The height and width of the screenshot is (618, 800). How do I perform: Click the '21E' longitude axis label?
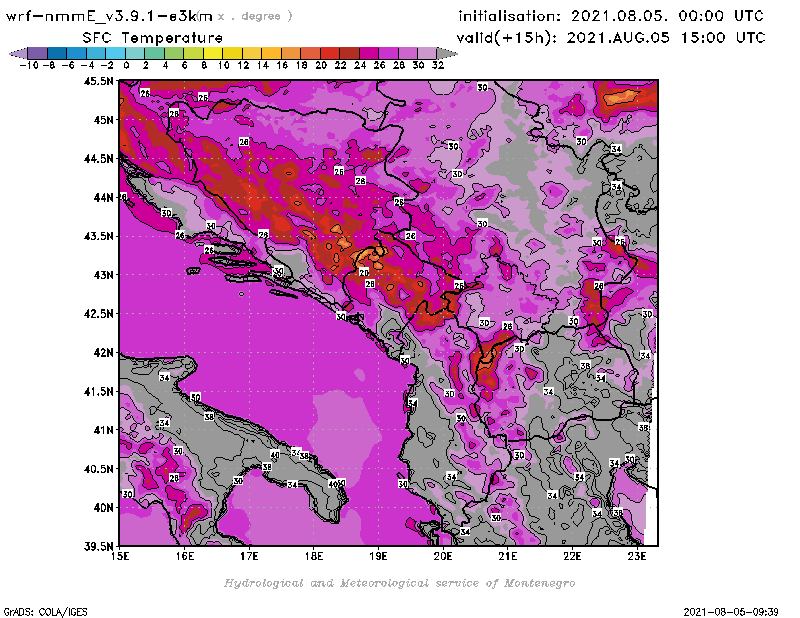pyautogui.click(x=507, y=556)
